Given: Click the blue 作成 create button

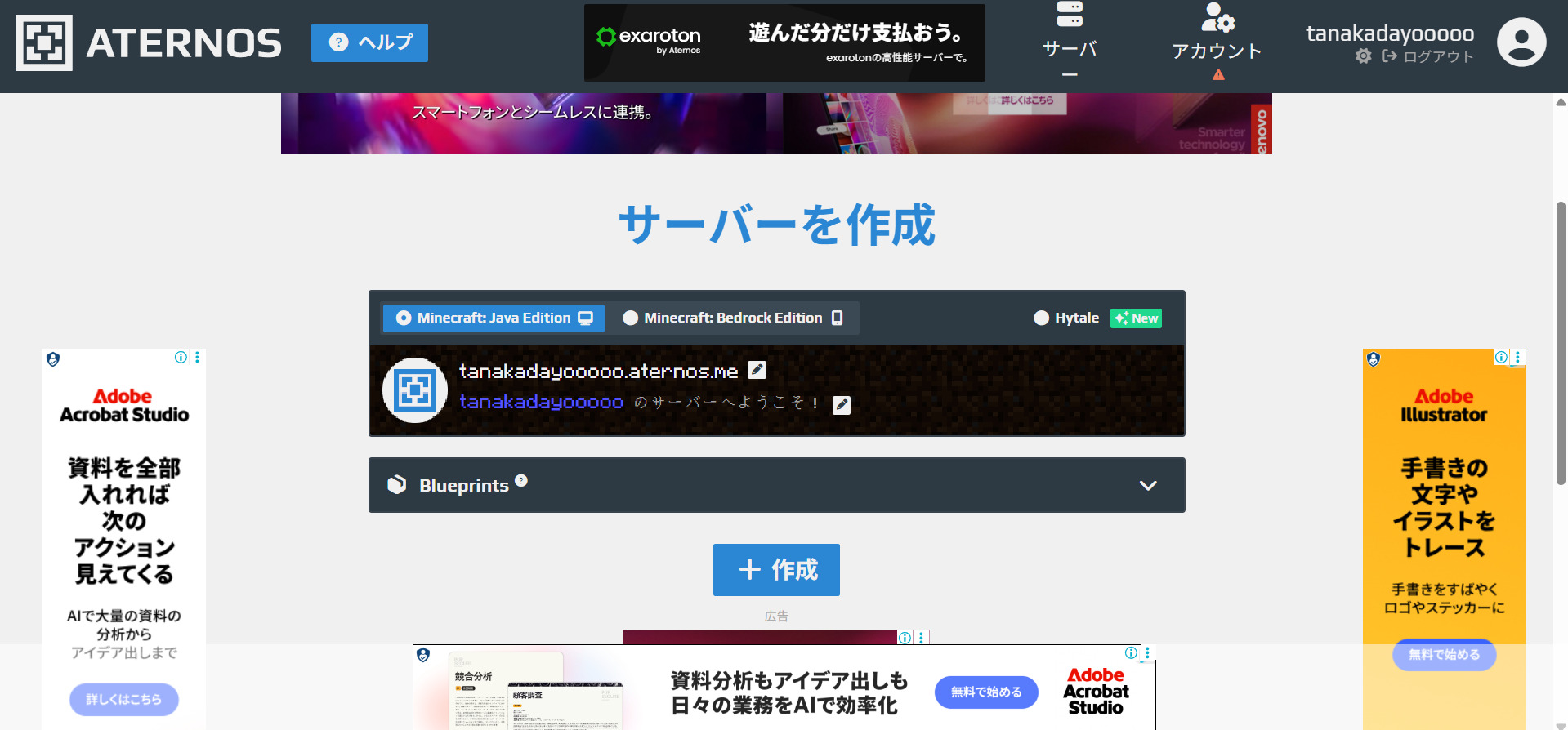Looking at the screenshot, I should (776, 570).
